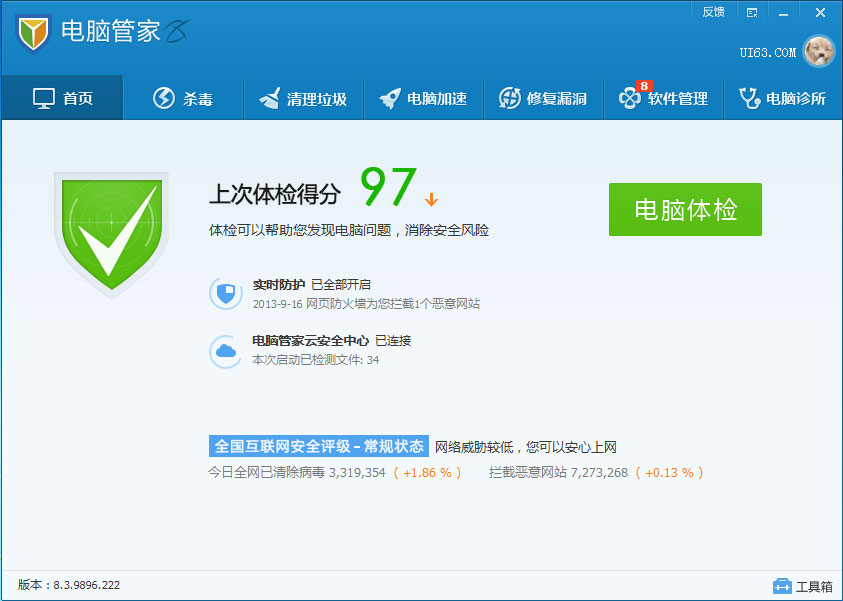The height and width of the screenshot is (601, 843).
Task: Click the score 97
Action: click(388, 187)
